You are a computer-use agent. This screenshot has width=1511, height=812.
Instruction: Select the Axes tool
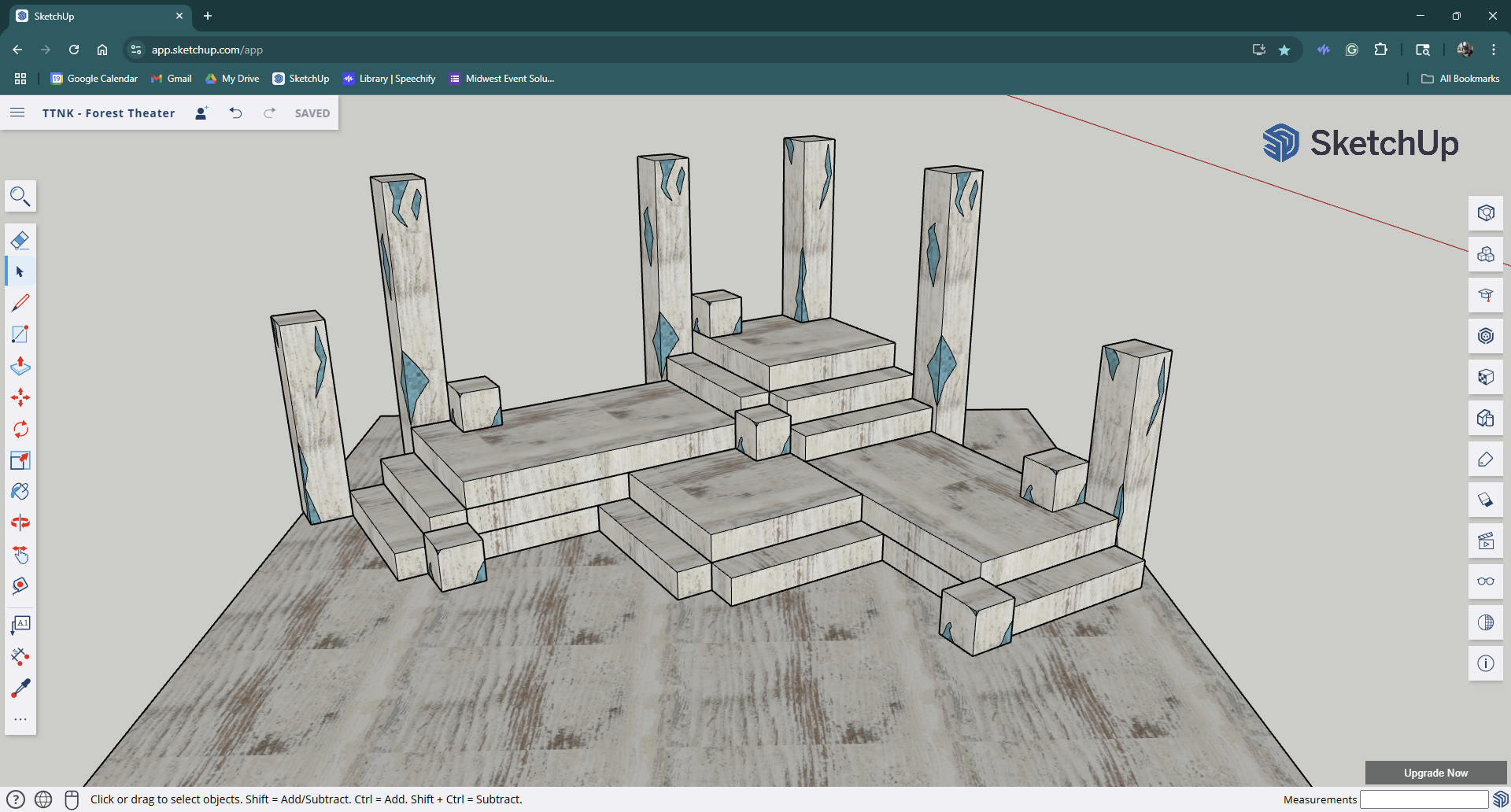[x=20, y=656]
